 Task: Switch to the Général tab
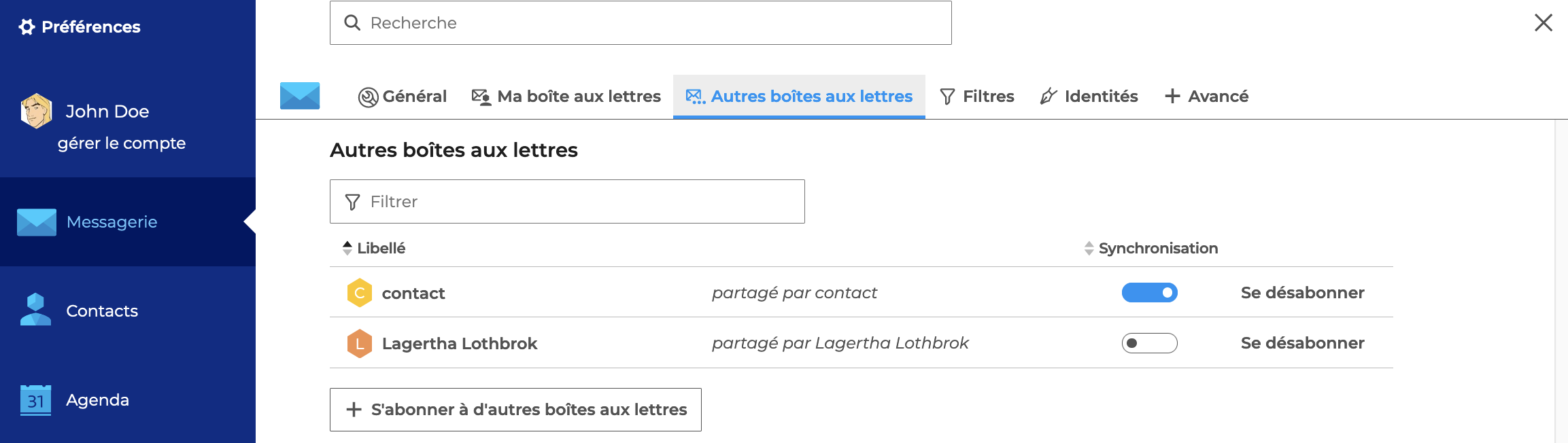coord(403,96)
